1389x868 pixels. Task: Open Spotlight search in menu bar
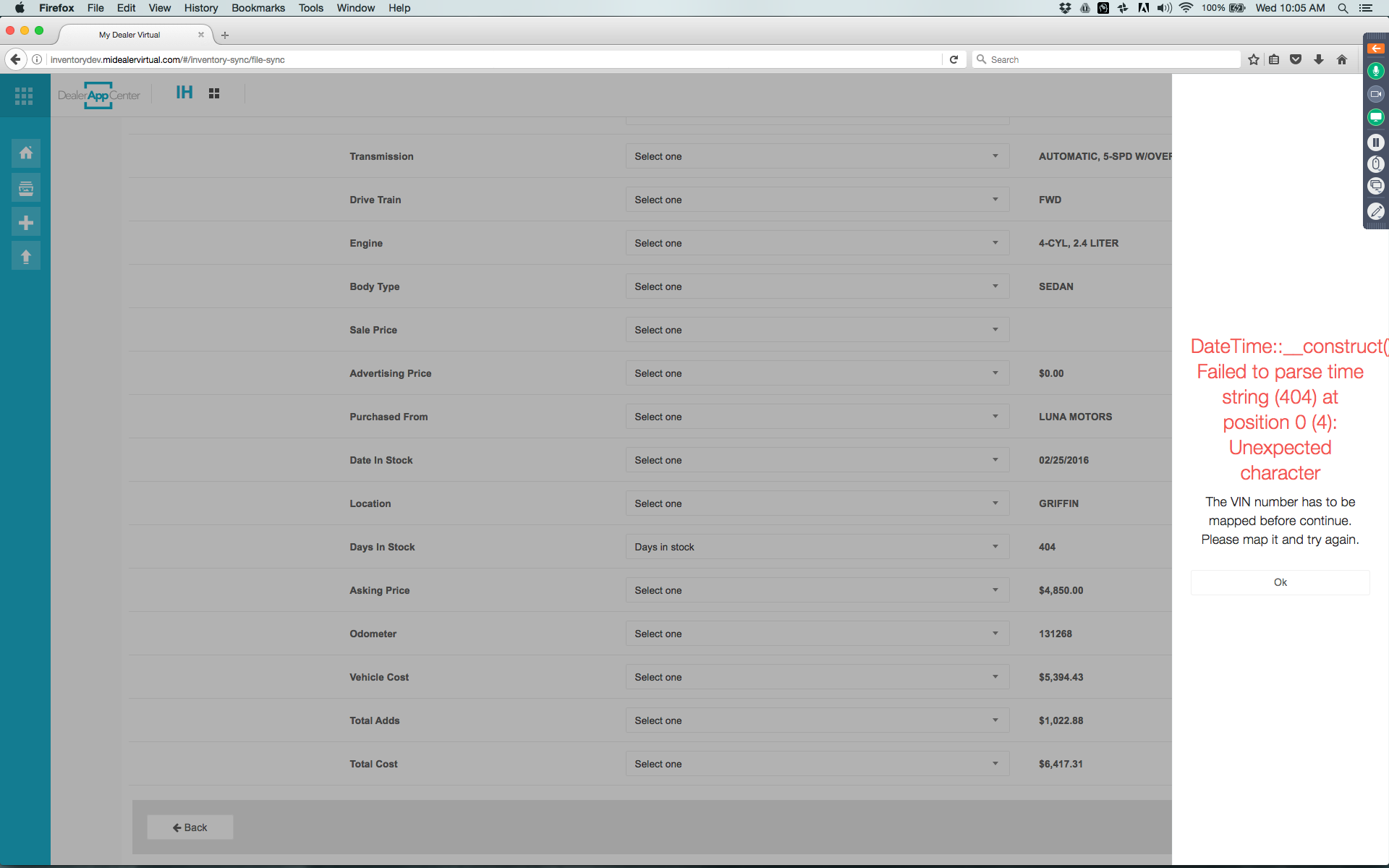tap(1343, 8)
